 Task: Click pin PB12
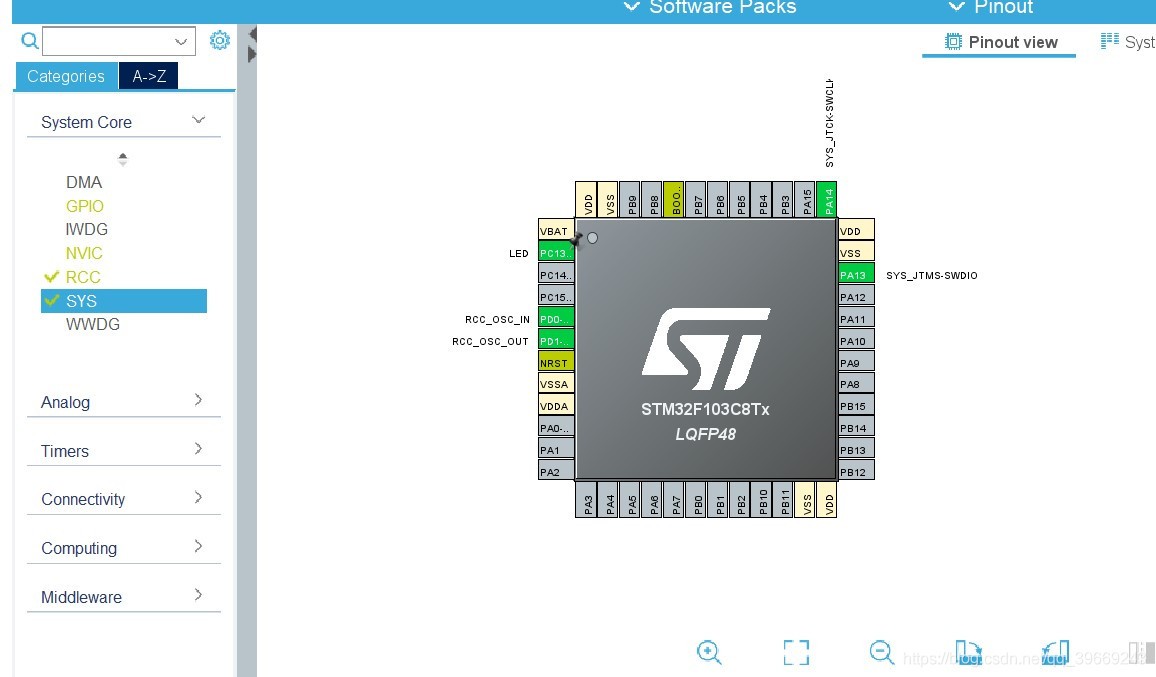(x=856, y=471)
